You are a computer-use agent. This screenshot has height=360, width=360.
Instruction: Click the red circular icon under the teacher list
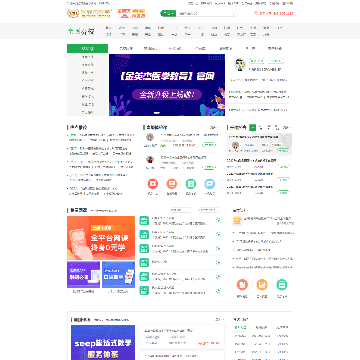pyautogui.click(x=153, y=184)
